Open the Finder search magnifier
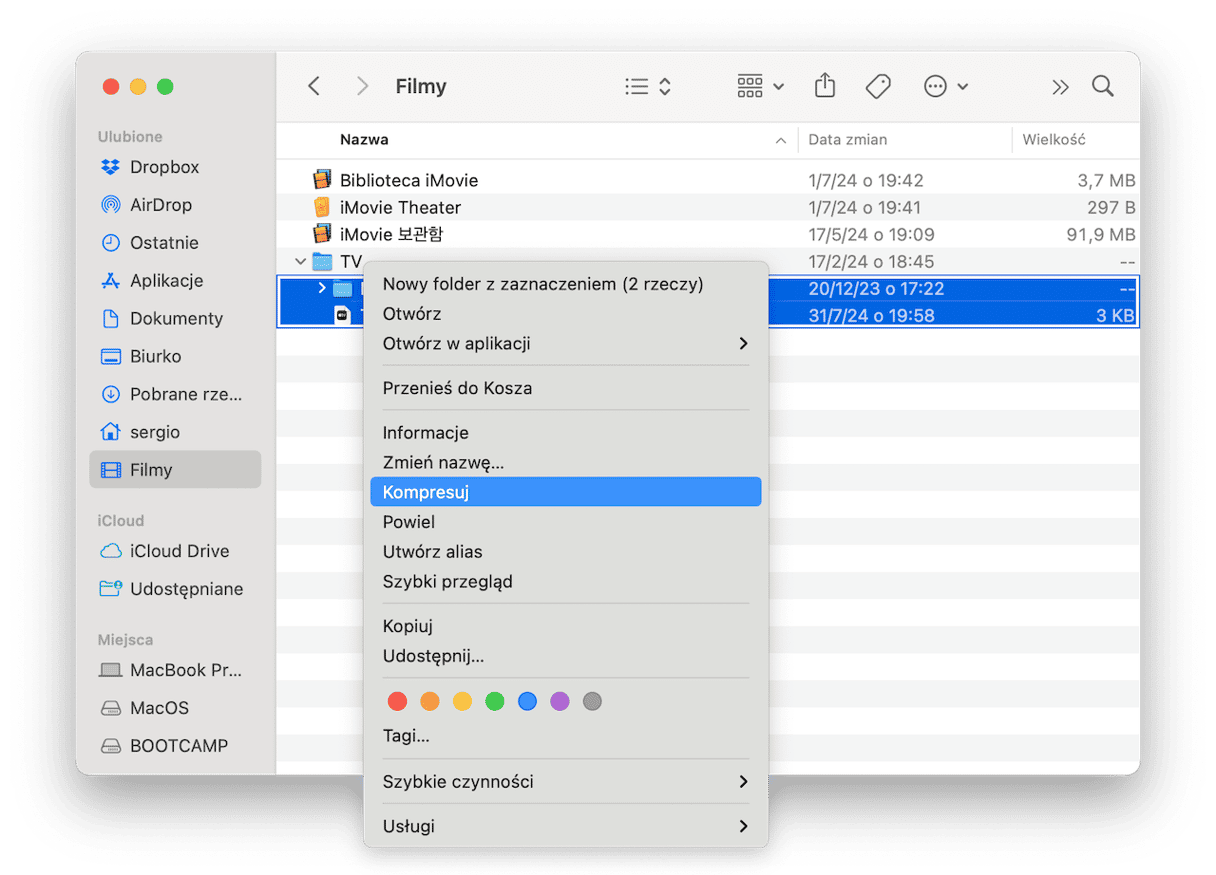This screenshot has width=1216, height=875. 1103,86
